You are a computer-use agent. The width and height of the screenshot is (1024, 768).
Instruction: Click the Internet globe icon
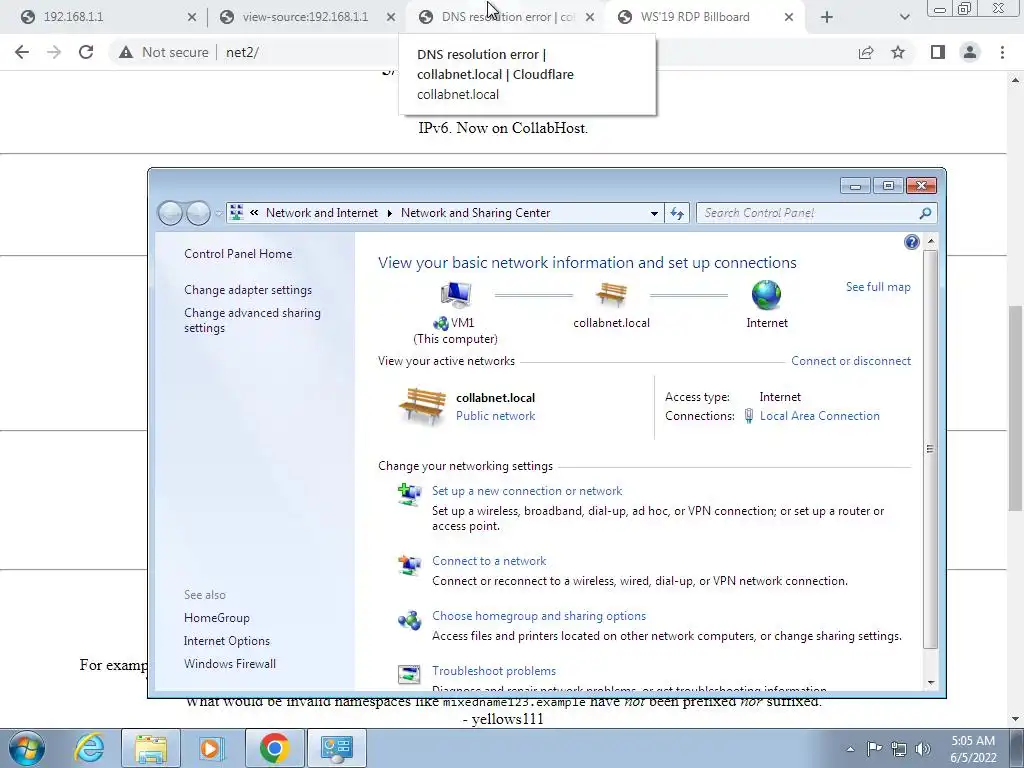click(766, 295)
